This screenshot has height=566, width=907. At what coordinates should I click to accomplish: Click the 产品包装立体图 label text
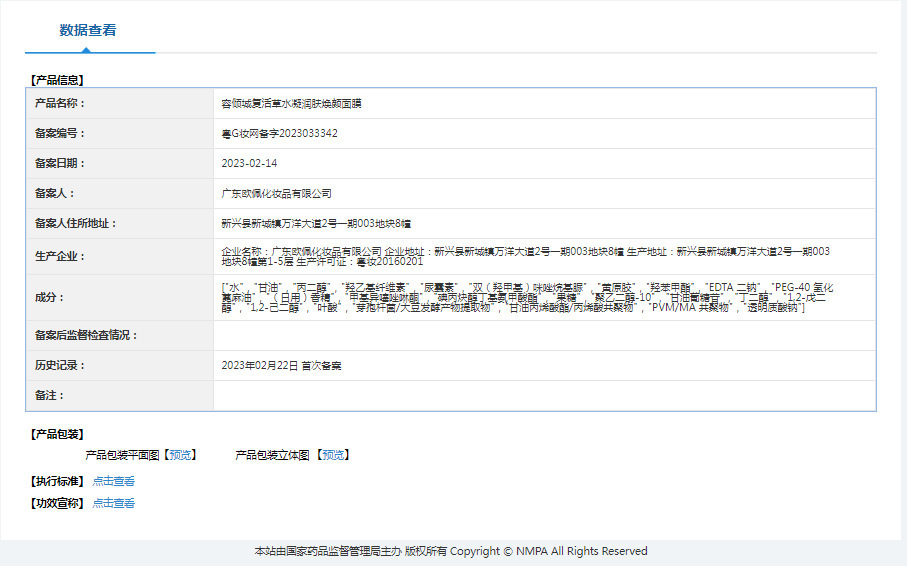pos(272,455)
